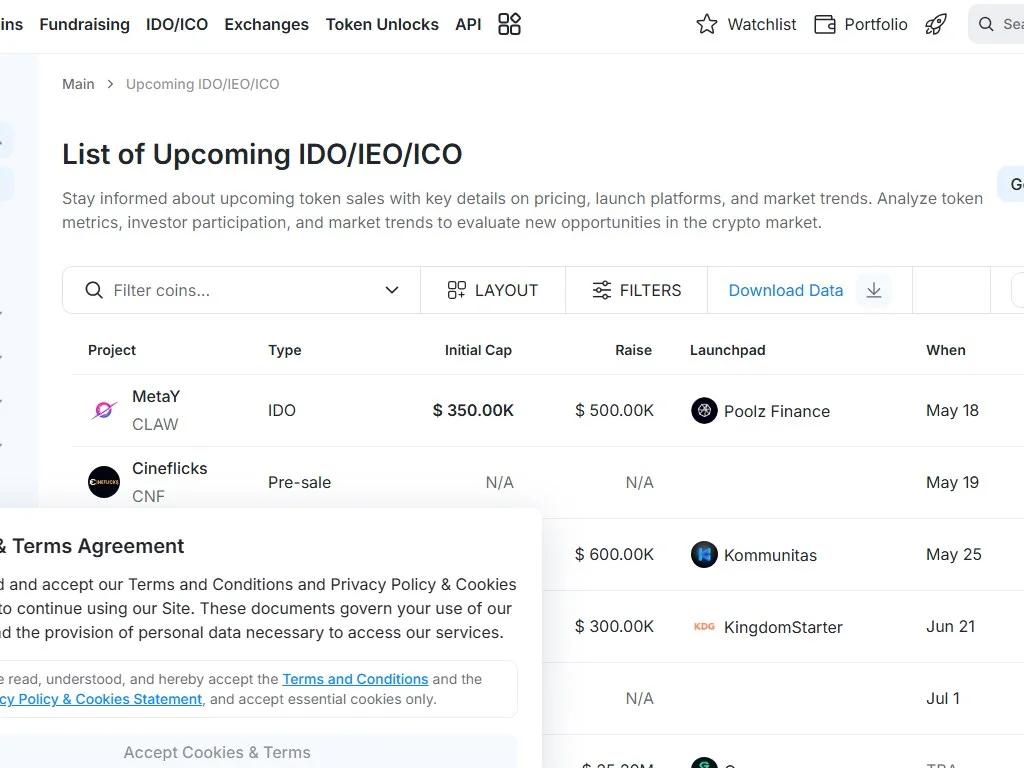This screenshot has height=768, width=1024.
Task: Click the LAYOUT grid icon
Action: [x=456, y=290]
